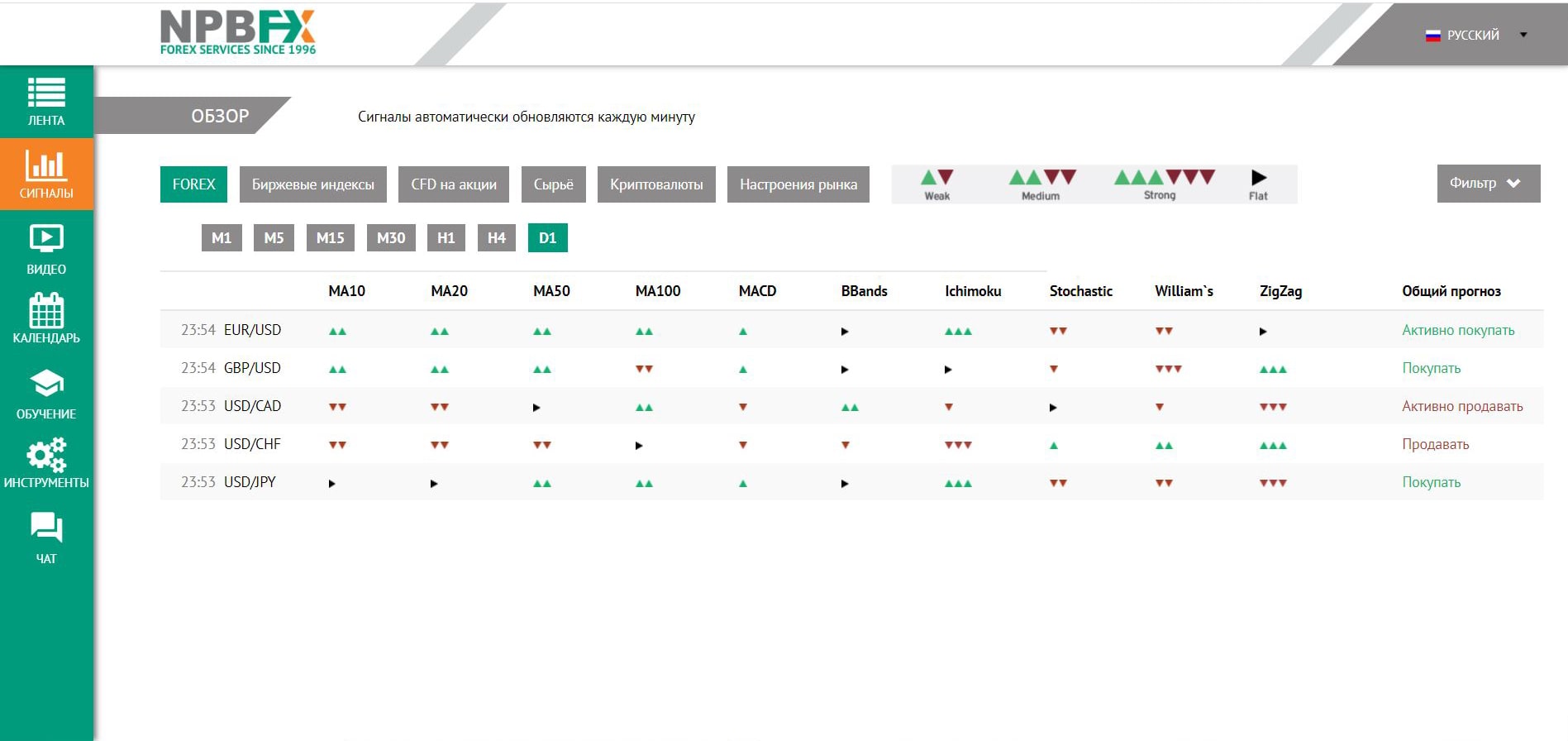Click the MACD column header
This screenshot has height=741, width=1568.
(x=757, y=291)
